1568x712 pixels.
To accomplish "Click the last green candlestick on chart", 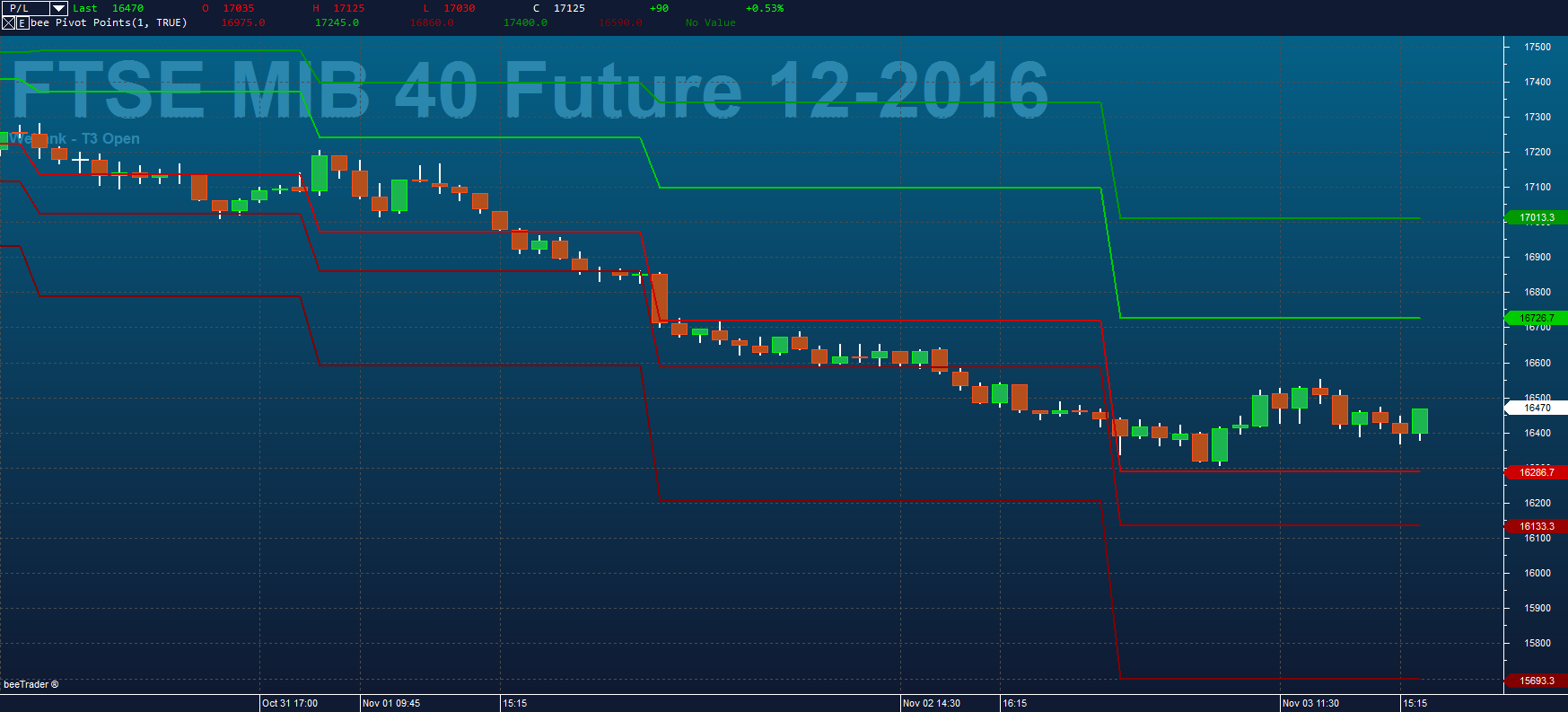I will click(x=1420, y=421).
